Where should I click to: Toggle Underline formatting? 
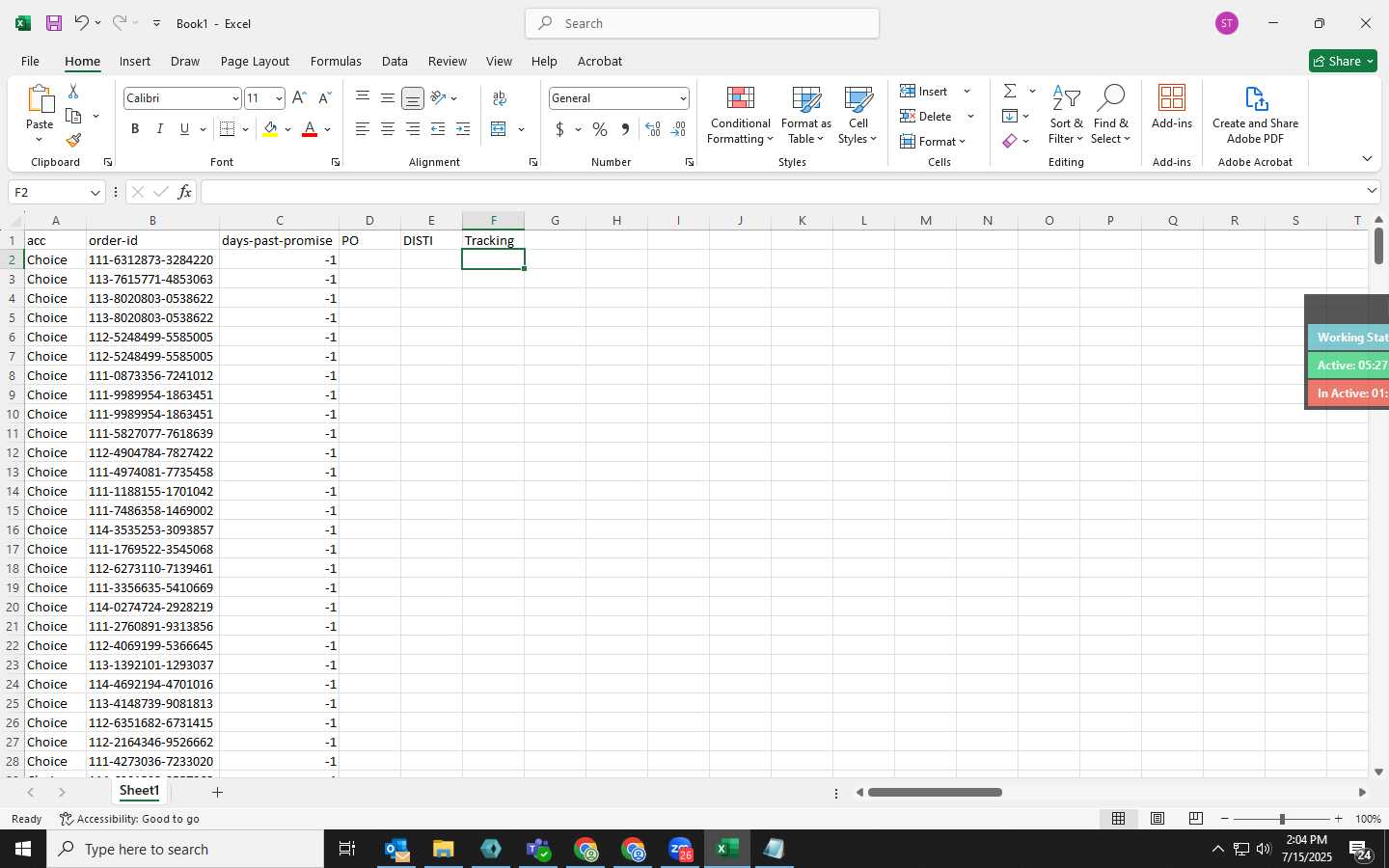tap(184, 129)
